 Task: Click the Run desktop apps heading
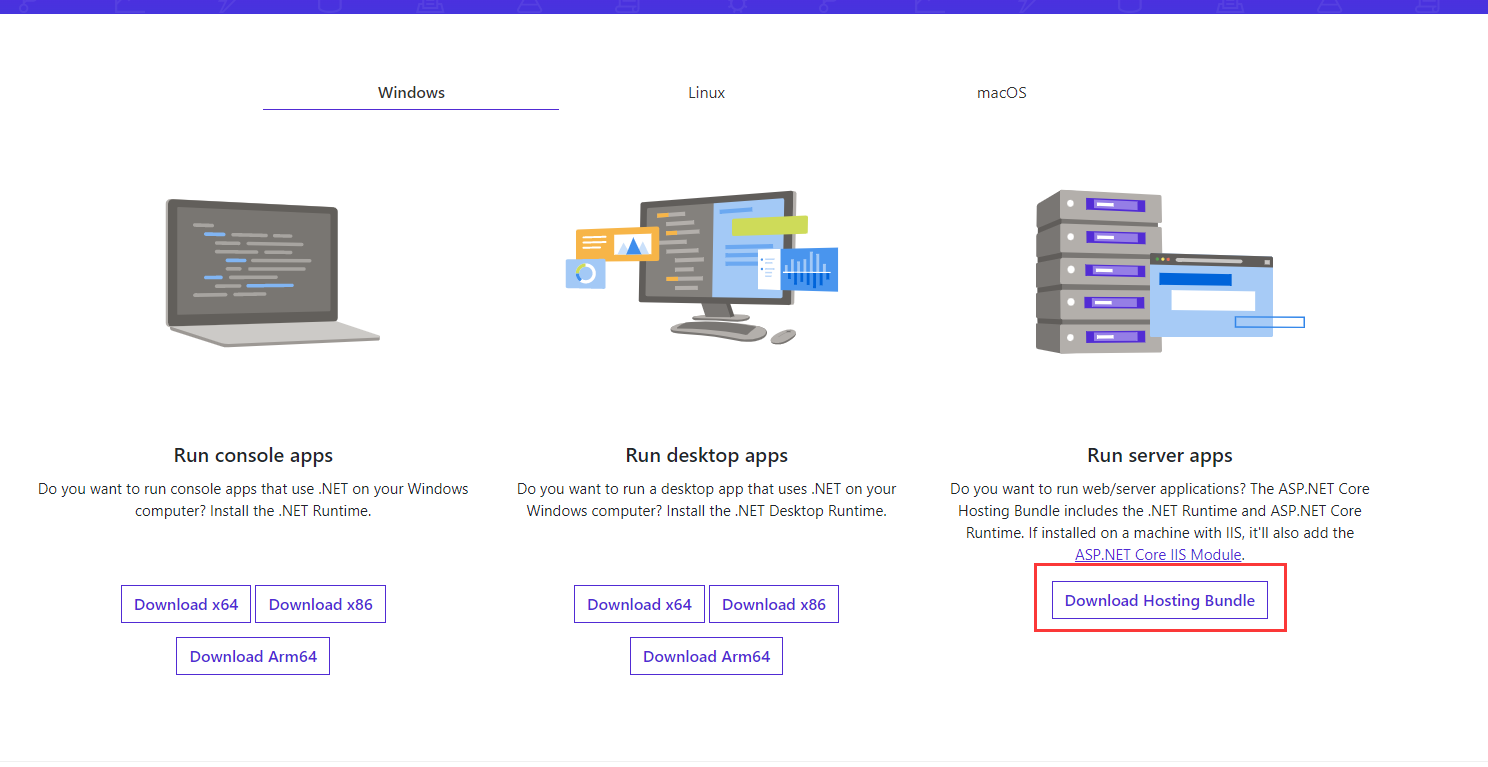click(x=706, y=455)
